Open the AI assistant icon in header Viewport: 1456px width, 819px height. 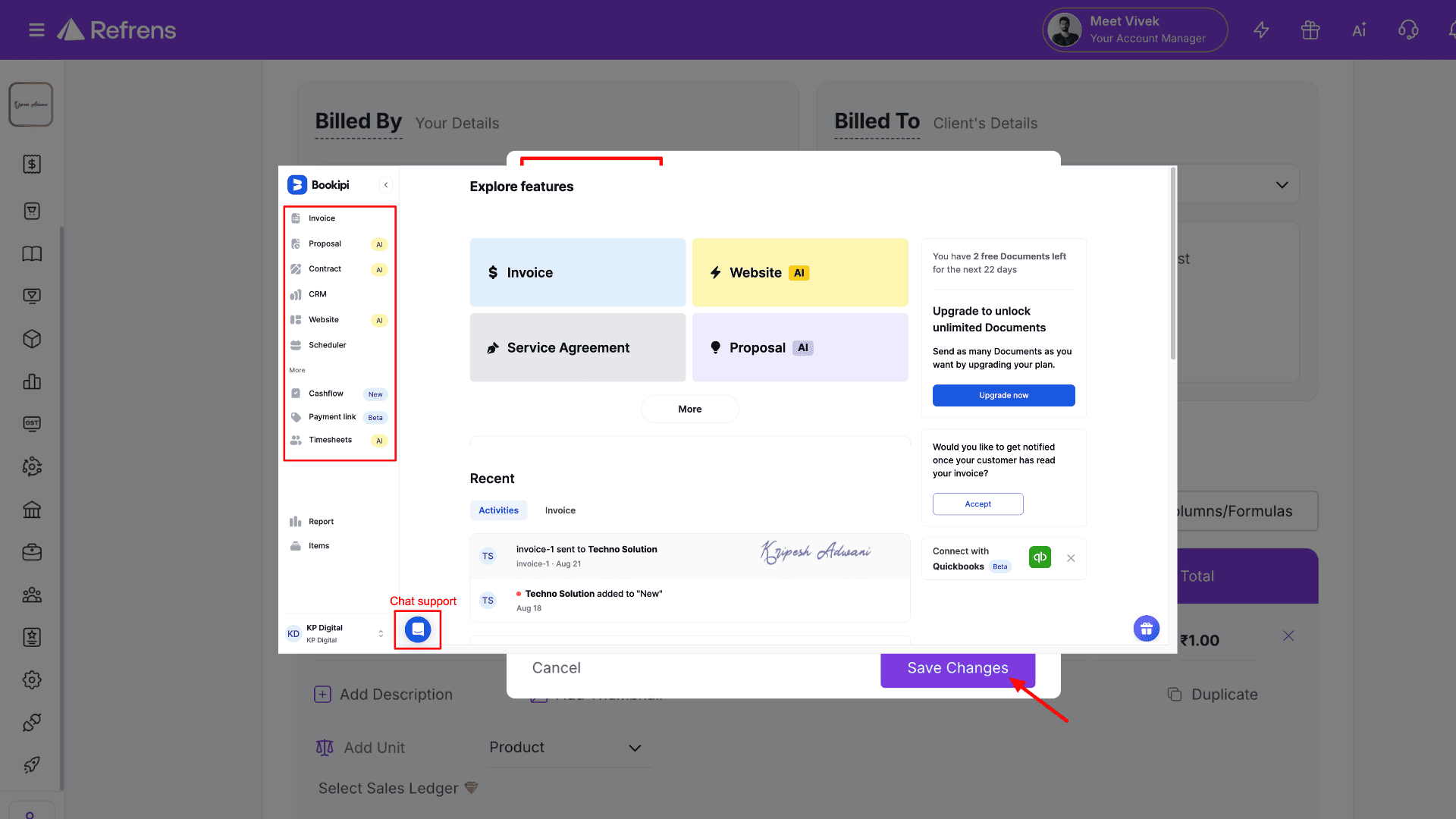[x=1359, y=30]
